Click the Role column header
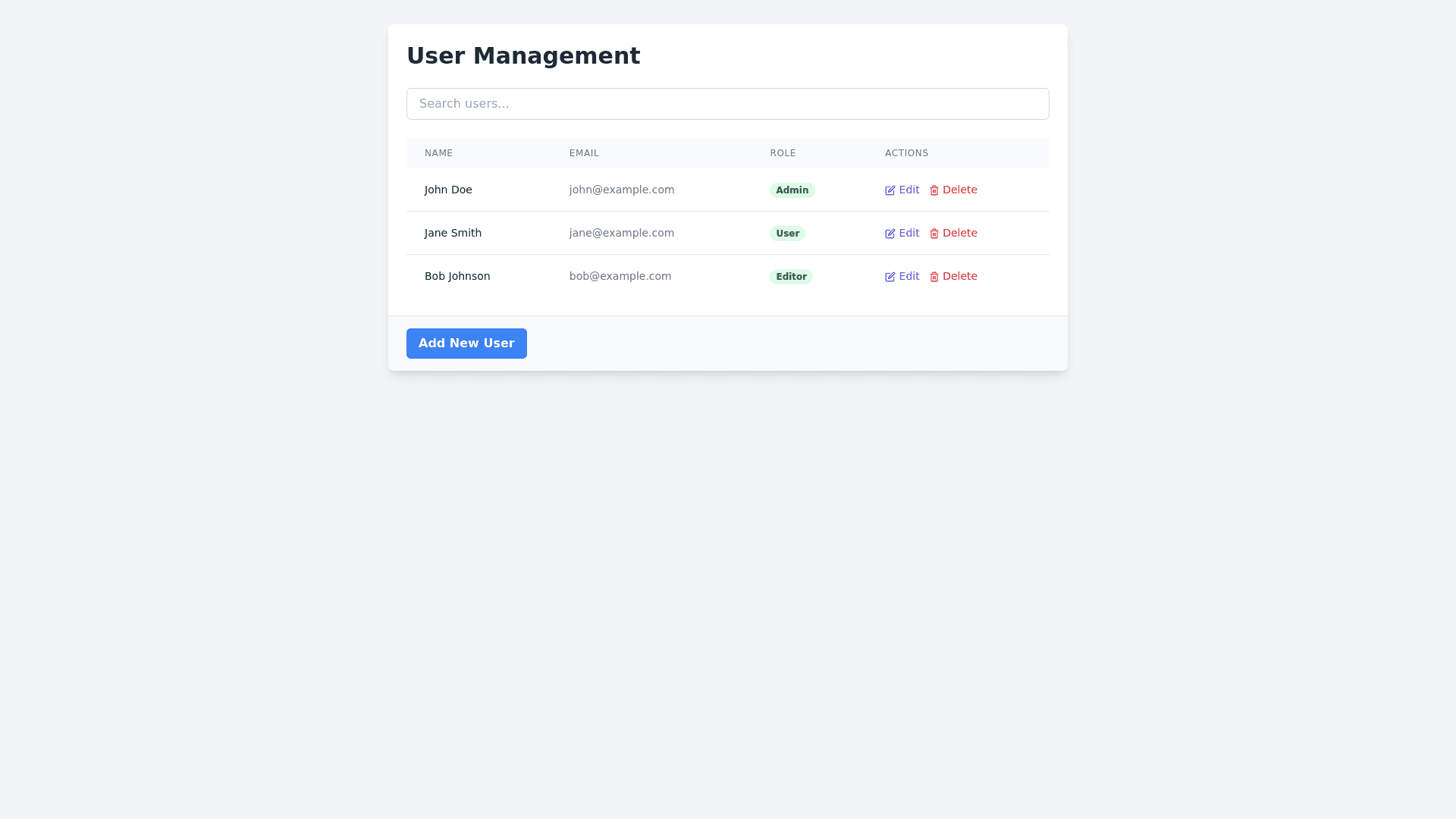This screenshot has width=1456, height=819. pos(783,153)
